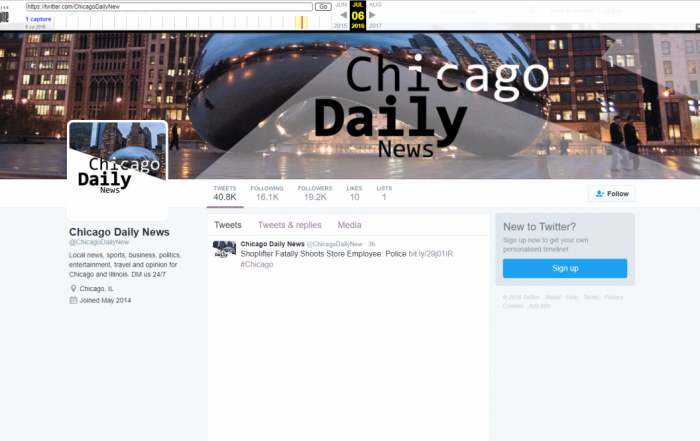Select the AUG month in Wayback bar

[375, 4]
